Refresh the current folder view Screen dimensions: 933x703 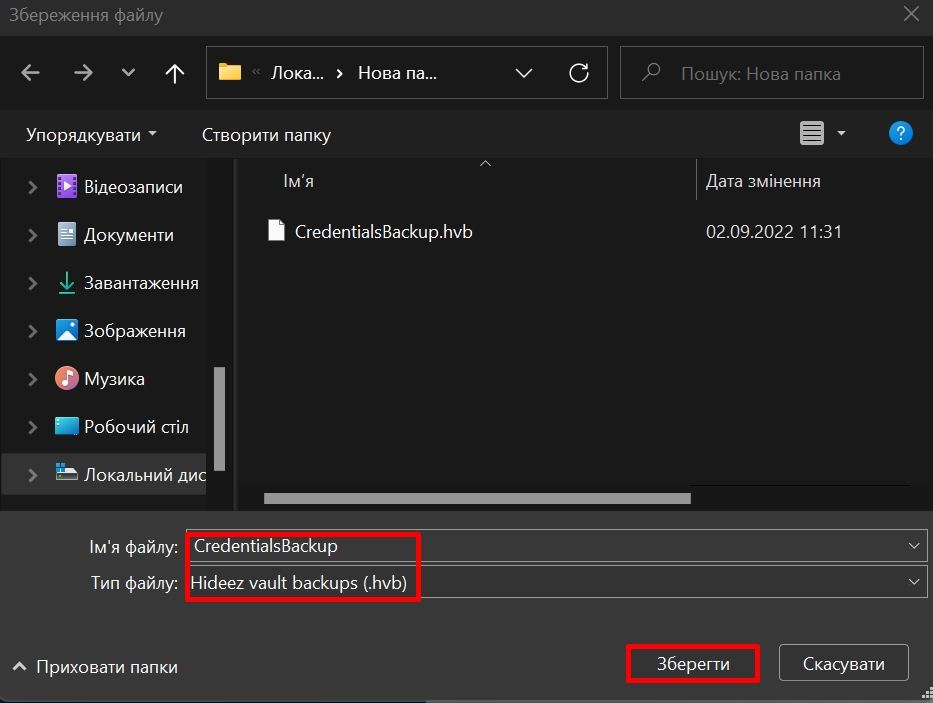tap(578, 73)
